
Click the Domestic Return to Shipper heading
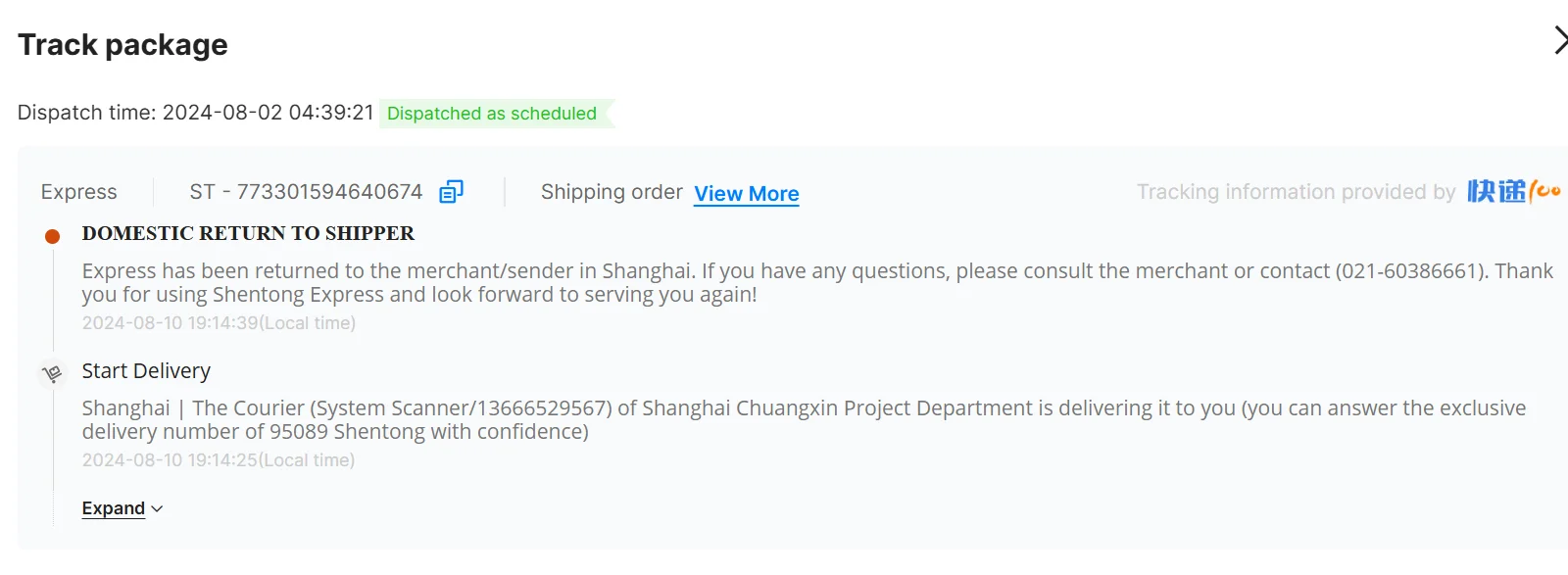pos(248,233)
